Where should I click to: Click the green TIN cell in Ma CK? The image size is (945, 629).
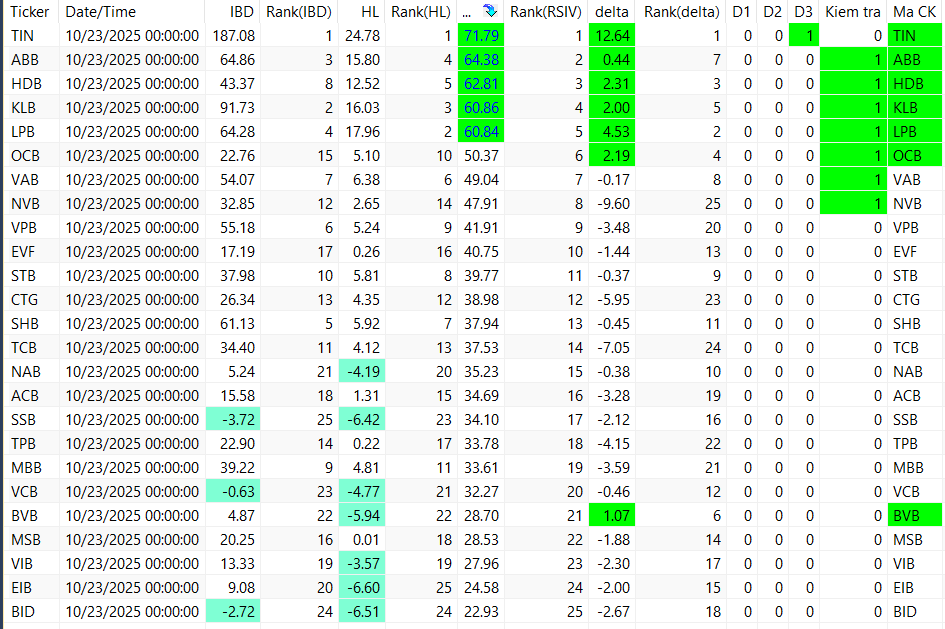(x=914, y=36)
